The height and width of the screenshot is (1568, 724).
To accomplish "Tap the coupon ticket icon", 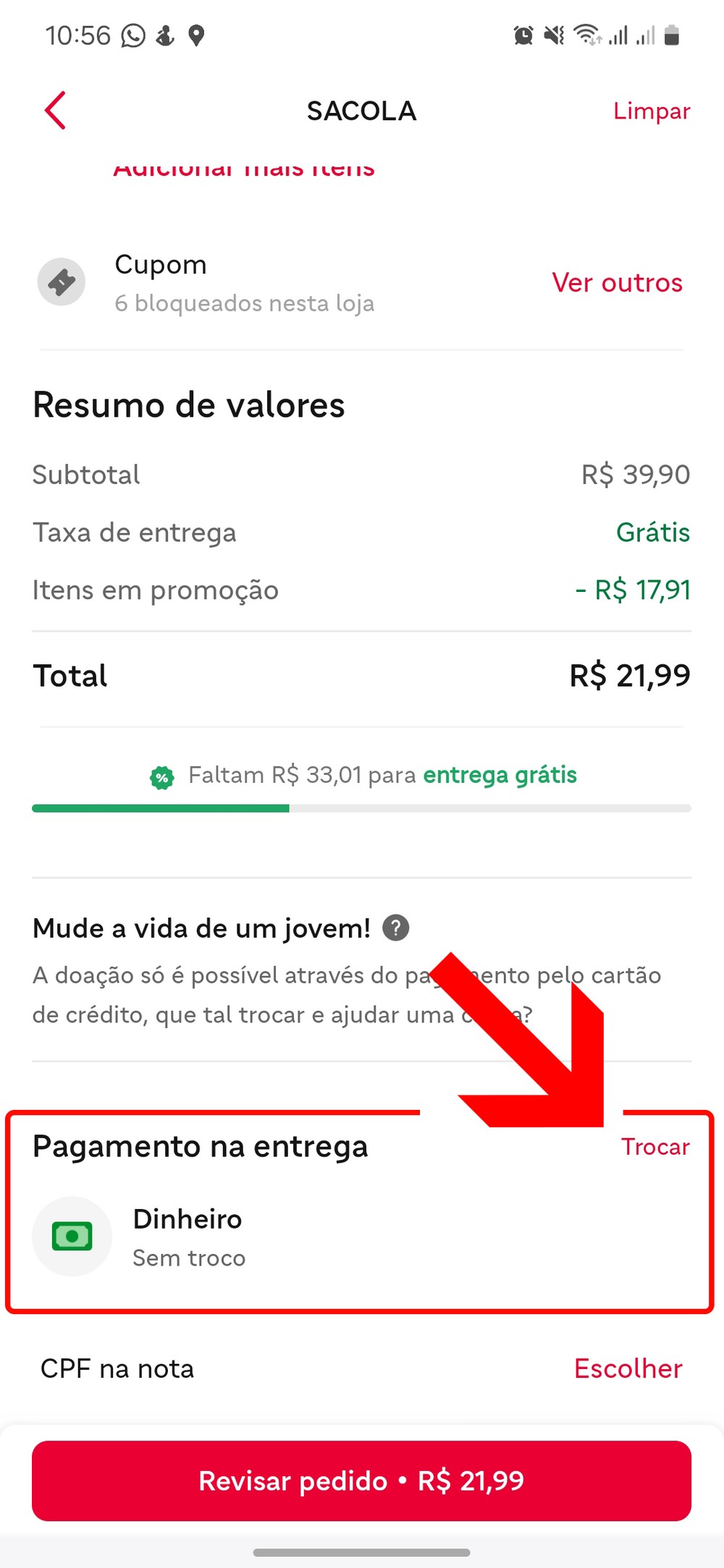I will (62, 282).
